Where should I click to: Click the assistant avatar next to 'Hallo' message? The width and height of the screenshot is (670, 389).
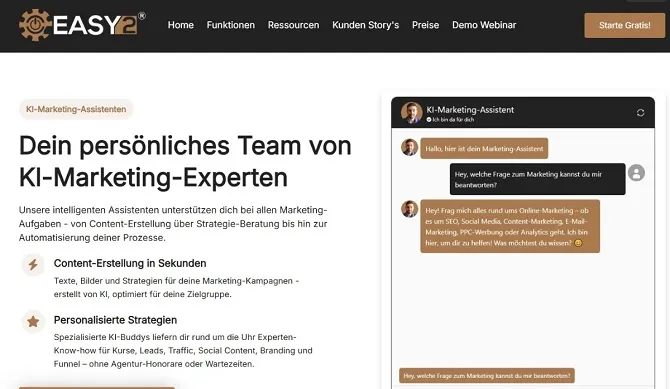coord(409,147)
